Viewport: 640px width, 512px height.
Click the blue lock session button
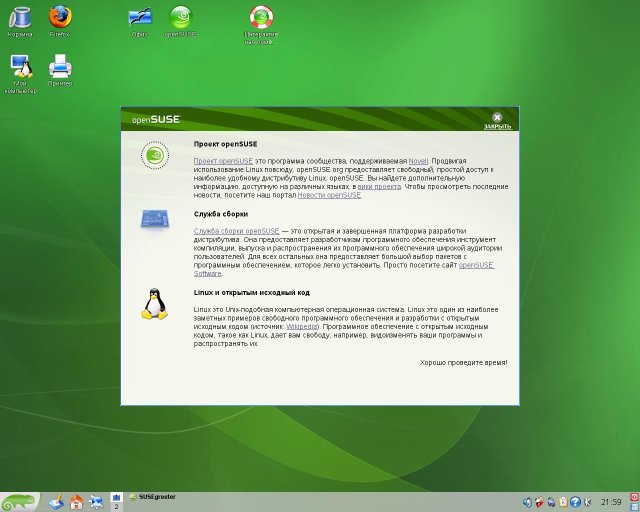pos(634,508)
